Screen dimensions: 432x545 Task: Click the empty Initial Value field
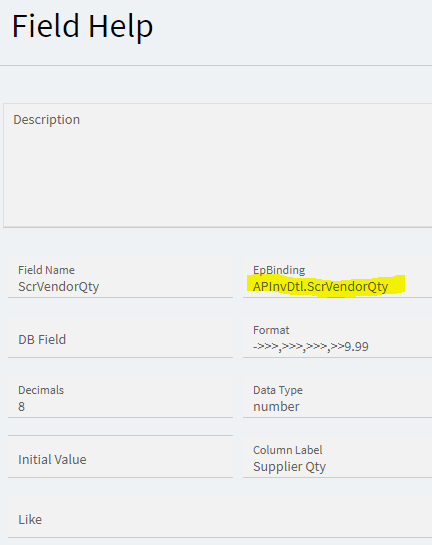click(x=120, y=458)
